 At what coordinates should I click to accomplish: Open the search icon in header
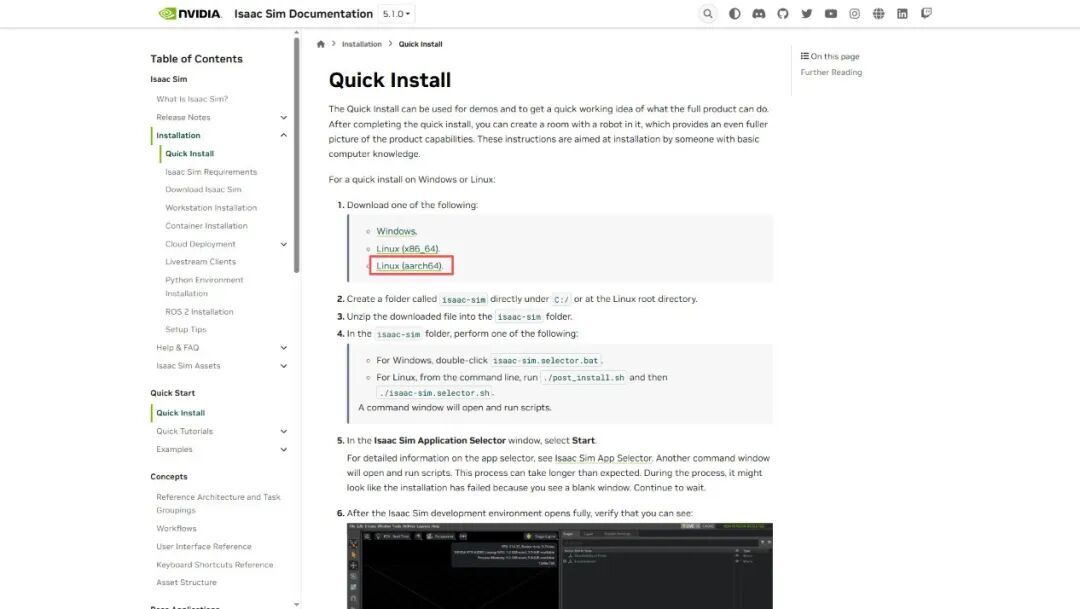[707, 14]
